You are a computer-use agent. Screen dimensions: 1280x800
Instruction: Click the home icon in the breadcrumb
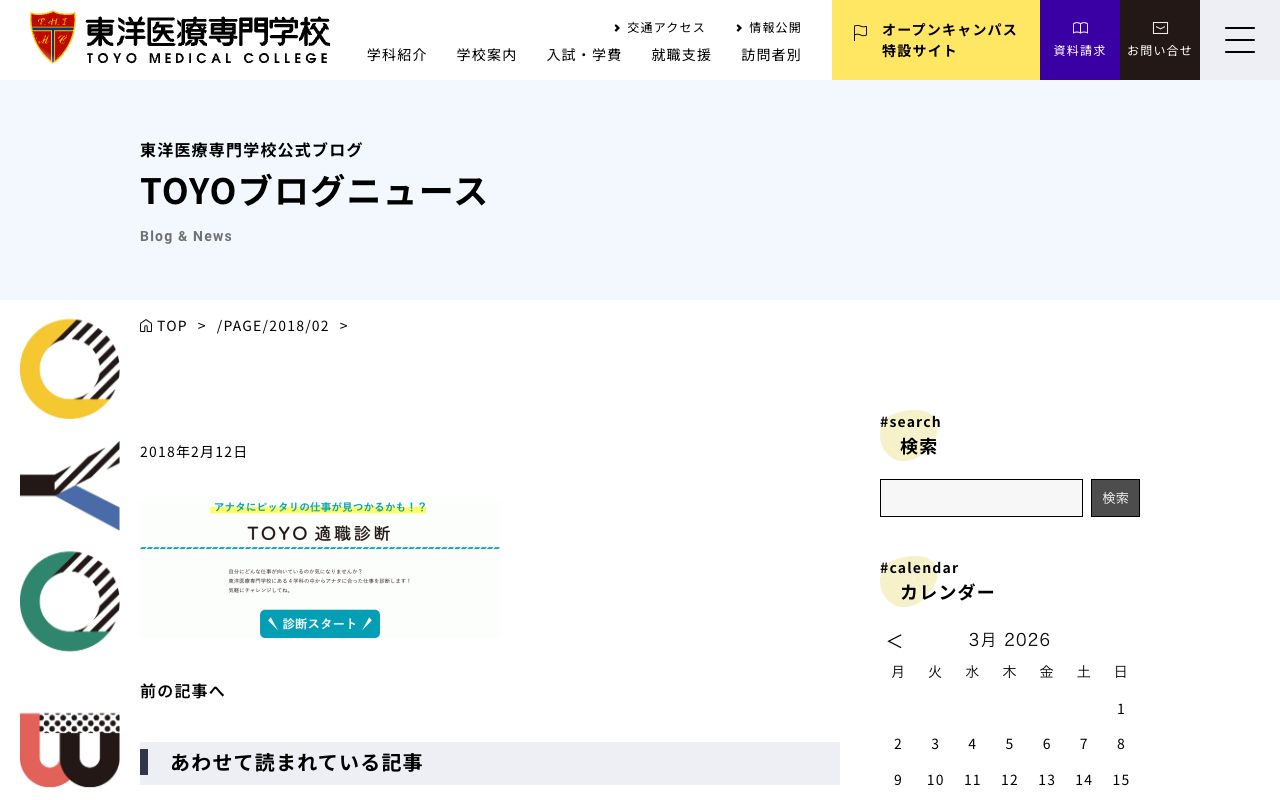pos(146,325)
